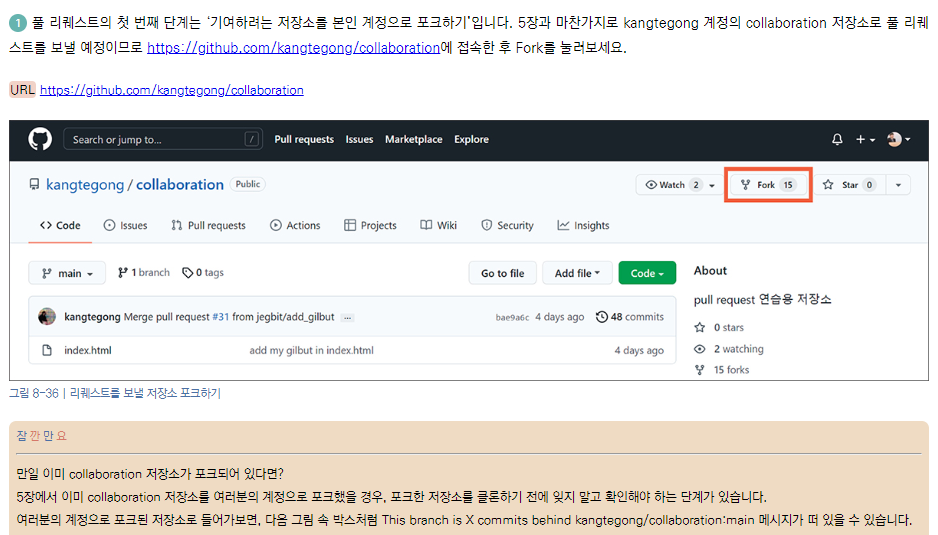The height and width of the screenshot is (535, 938).
Task: Open the Add file dropdown
Action: point(577,273)
